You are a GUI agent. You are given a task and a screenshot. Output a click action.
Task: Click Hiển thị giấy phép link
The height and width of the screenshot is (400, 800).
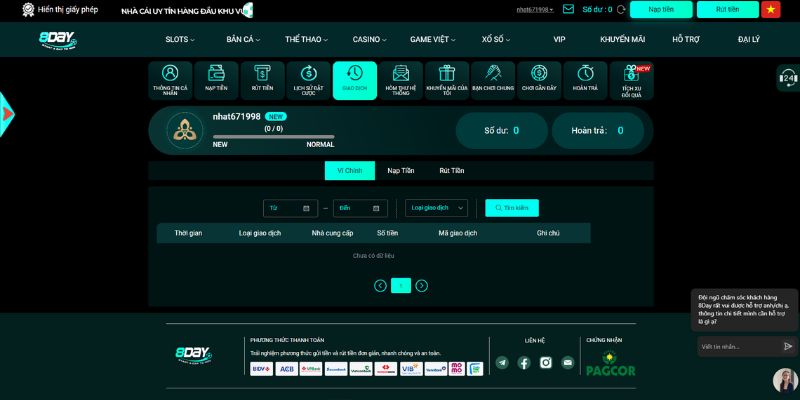(x=68, y=10)
